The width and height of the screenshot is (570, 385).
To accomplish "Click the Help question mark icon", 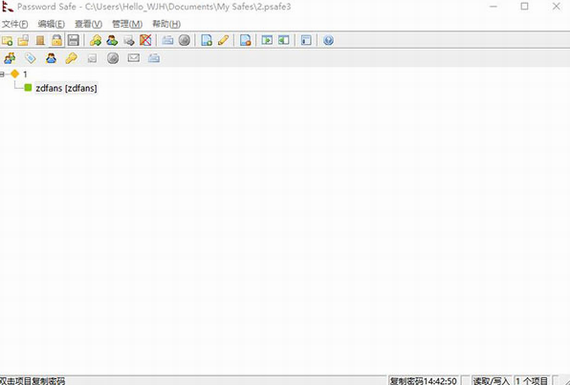I will [x=328, y=40].
